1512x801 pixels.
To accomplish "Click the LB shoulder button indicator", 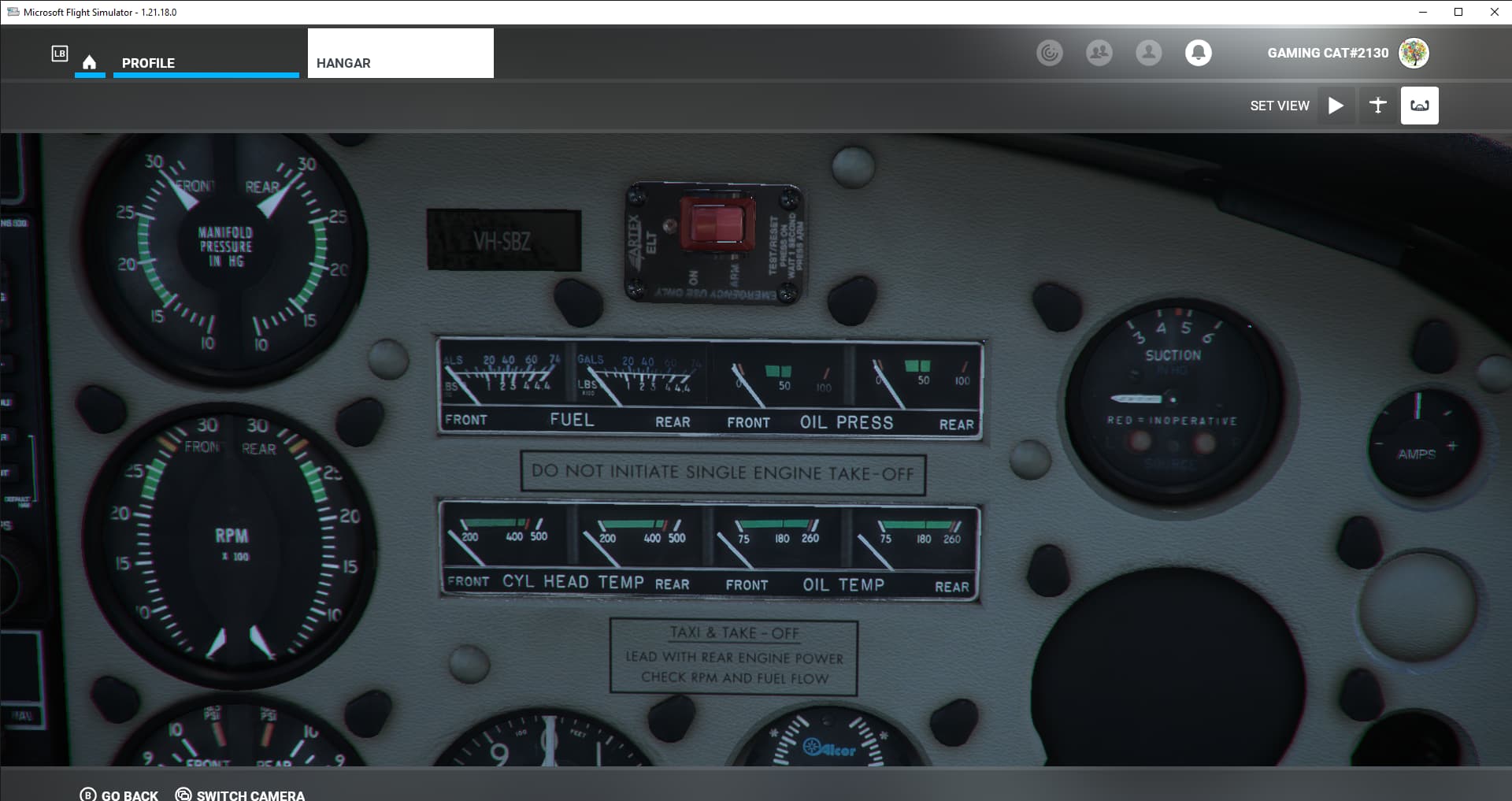I will tap(60, 54).
